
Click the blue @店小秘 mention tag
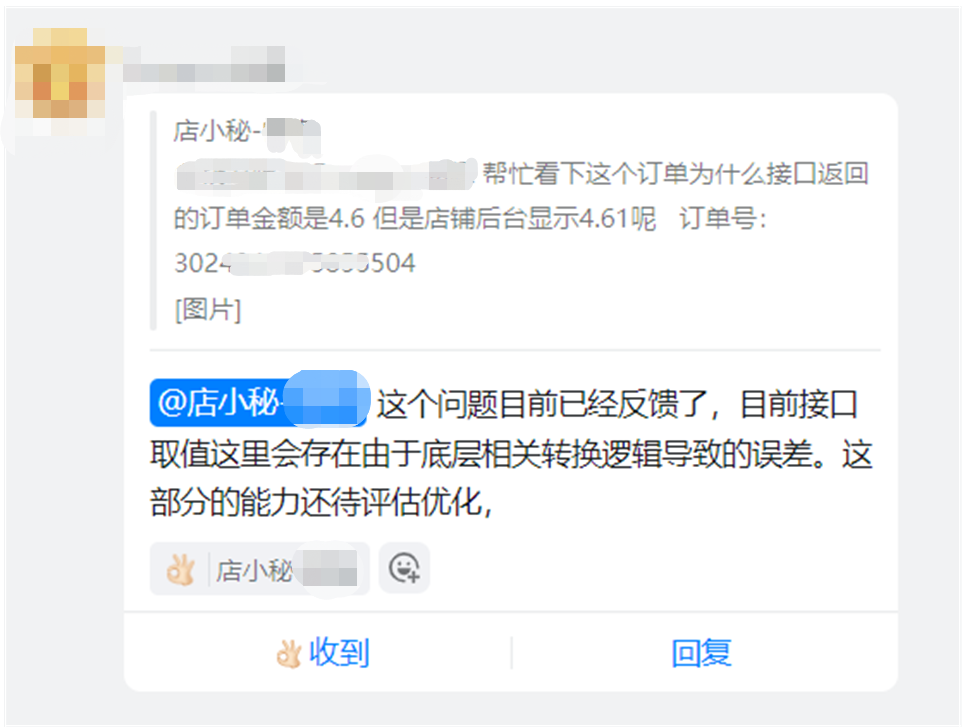point(259,402)
